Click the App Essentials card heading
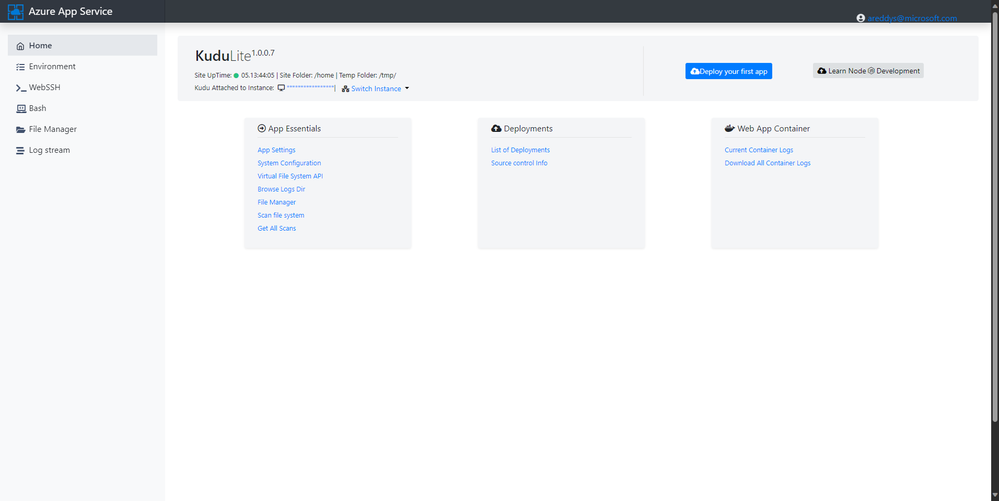The width and height of the screenshot is (999, 501). 294,128
